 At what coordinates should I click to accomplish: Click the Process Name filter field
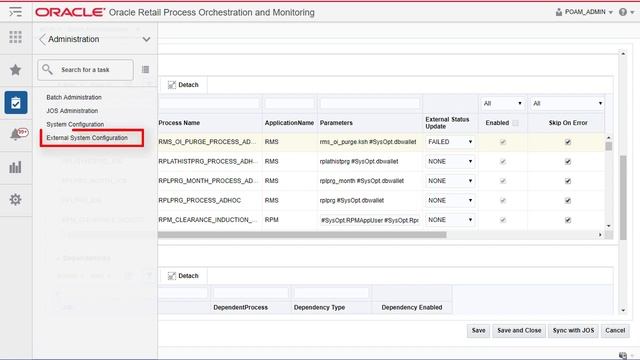(209, 104)
